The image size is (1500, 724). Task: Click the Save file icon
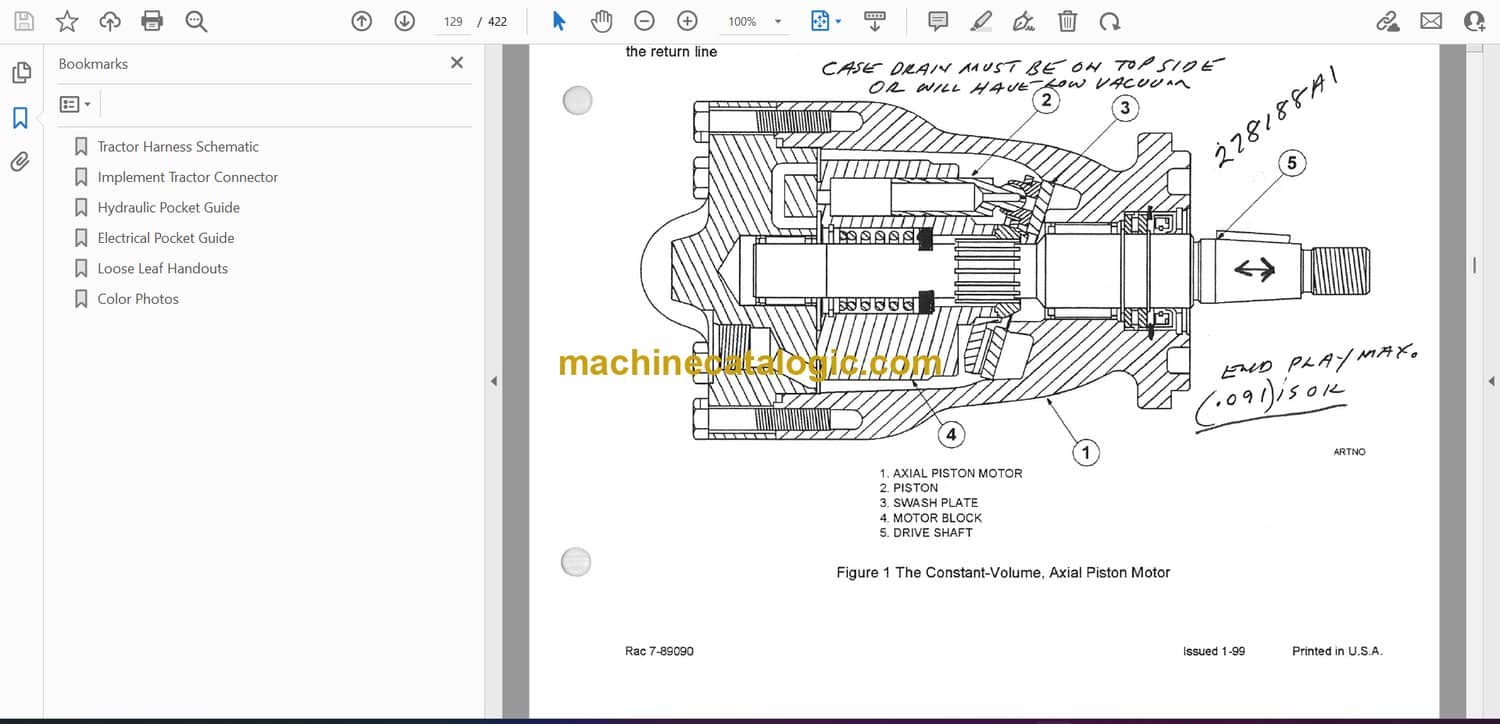(x=24, y=21)
